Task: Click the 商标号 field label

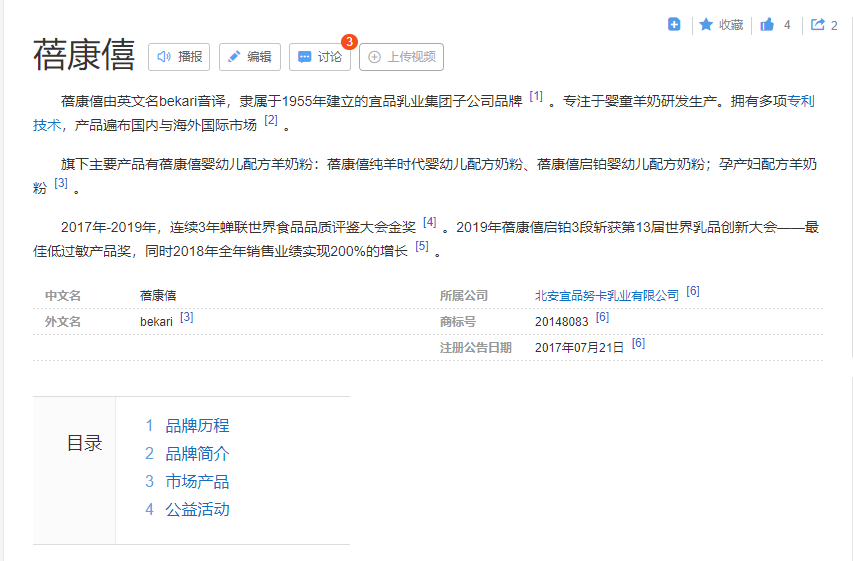Action: click(x=458, y=322)
